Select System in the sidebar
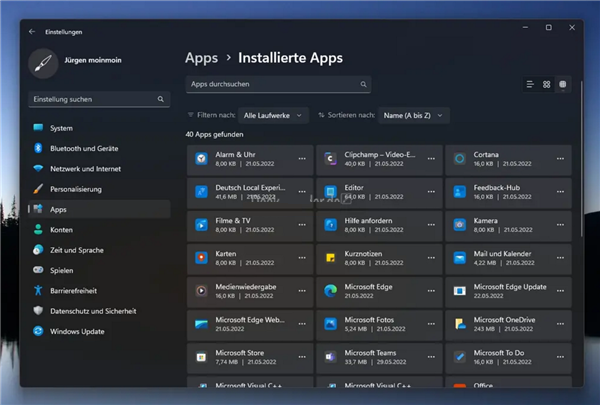600x405 pixels. click(x=61, y=128)
